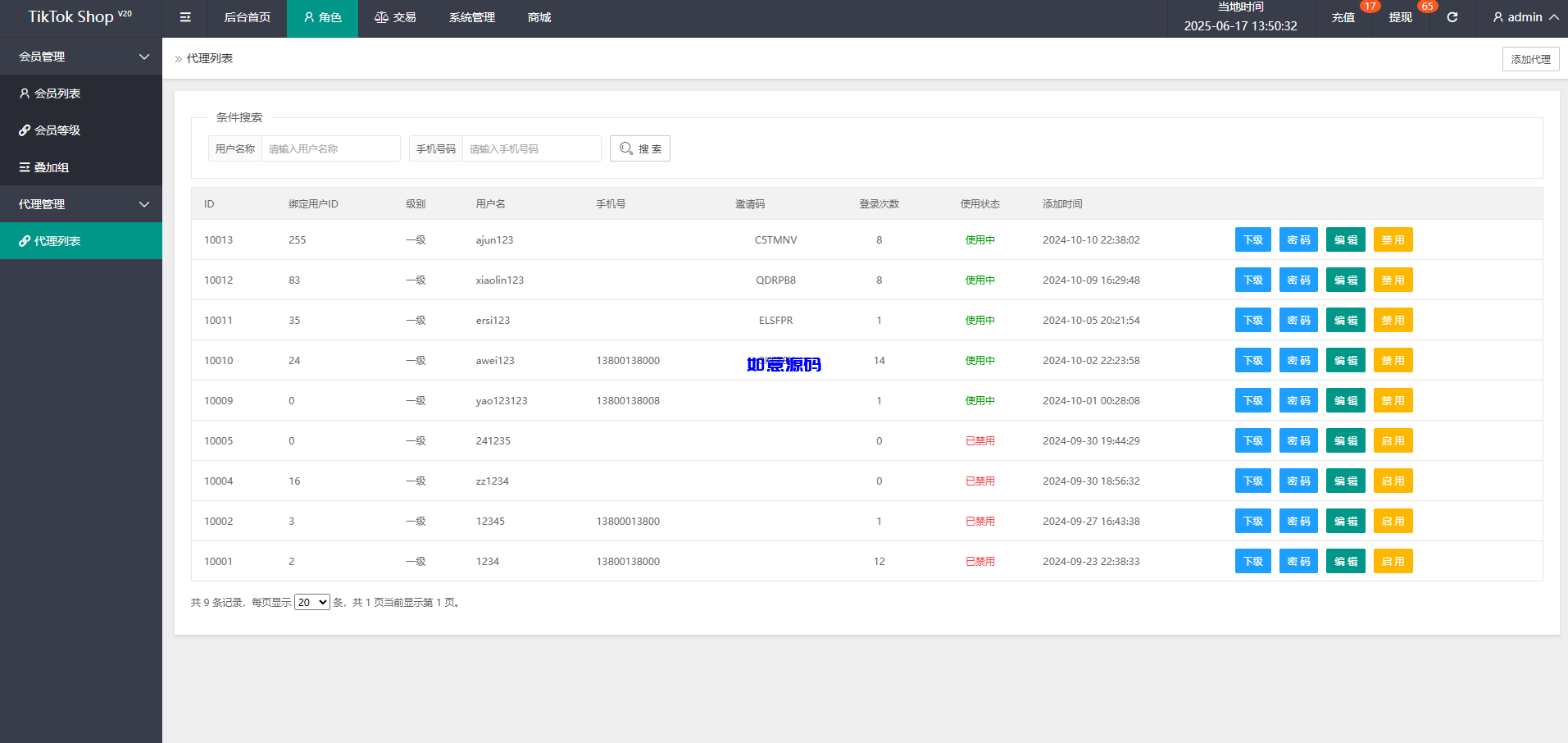Screen dimensions: 1568x743
Task: Select 代理列表 in sidebar
Action: (x=81, y=241)
